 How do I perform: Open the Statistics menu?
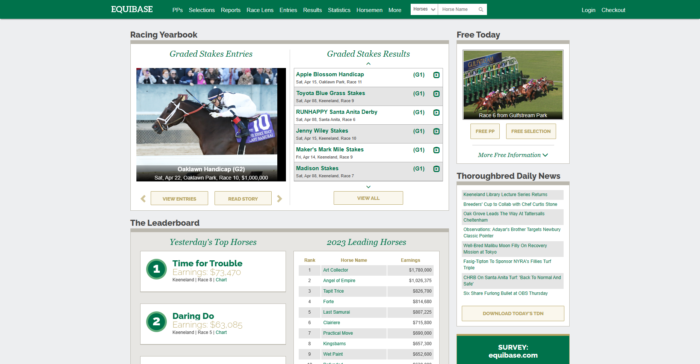click(x=339, y=10)
